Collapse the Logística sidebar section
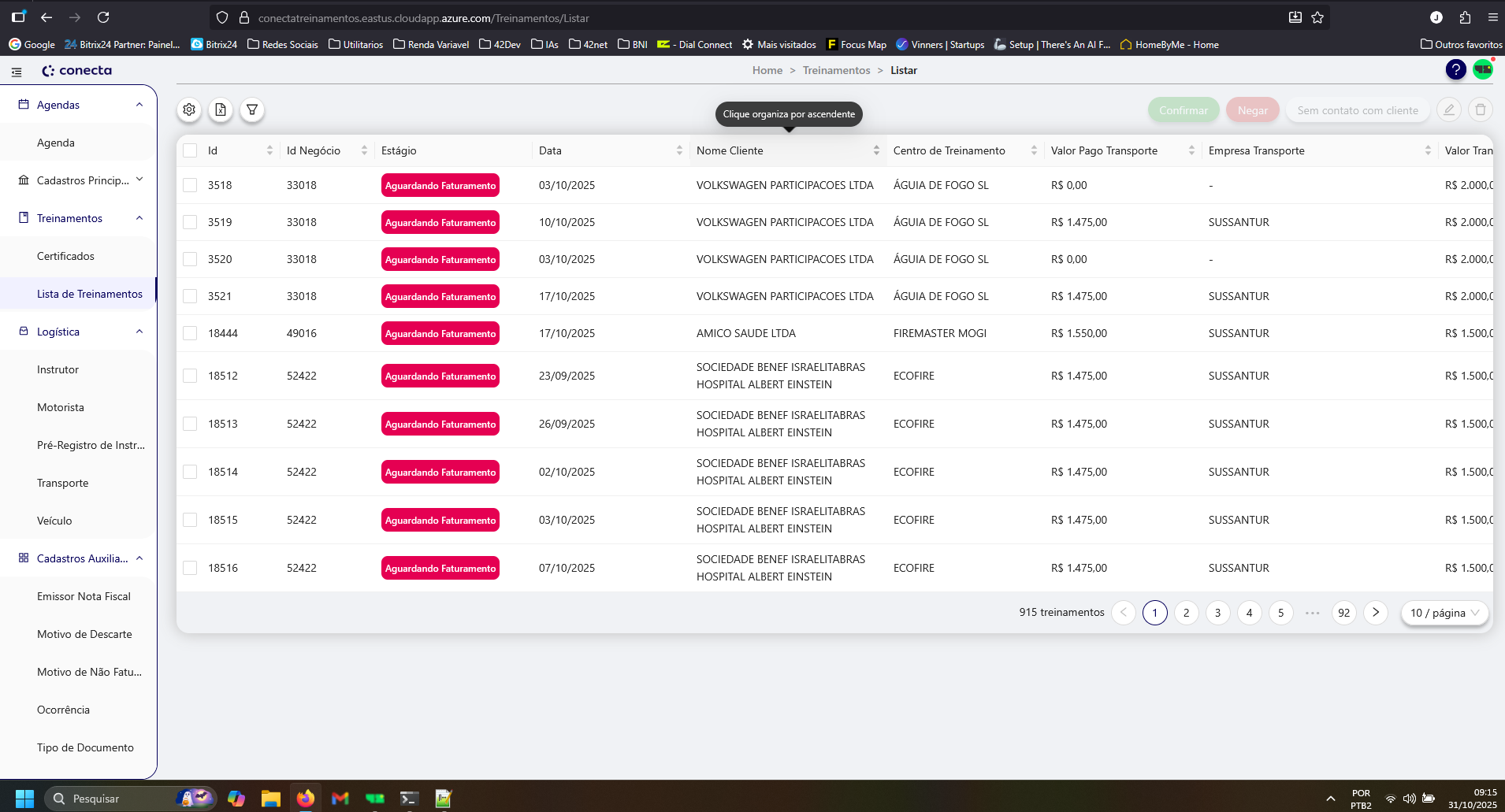The width and height of the screenshot is (1505, 812). 139,332
